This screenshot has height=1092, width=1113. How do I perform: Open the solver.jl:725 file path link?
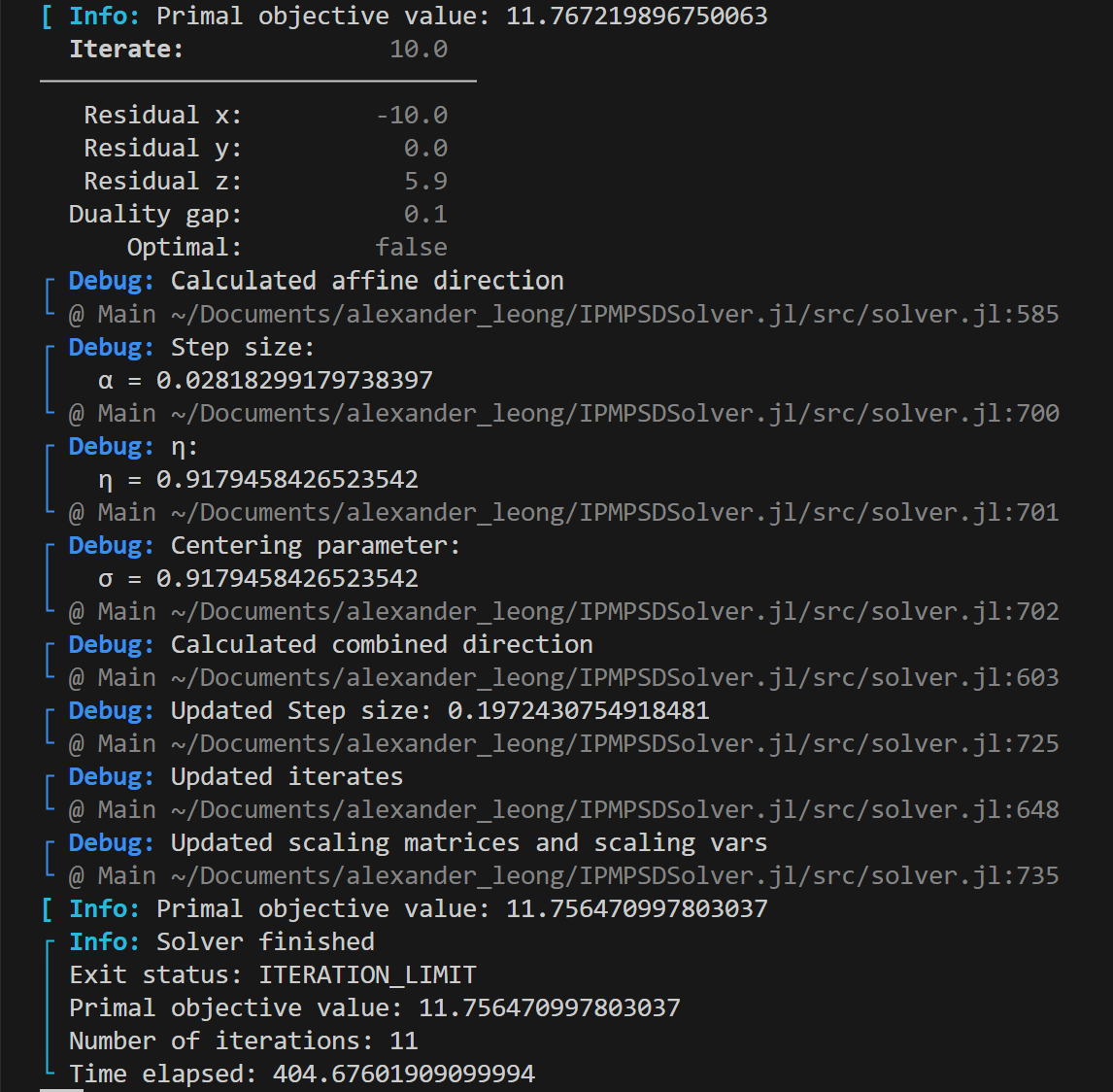coord(615,743)
